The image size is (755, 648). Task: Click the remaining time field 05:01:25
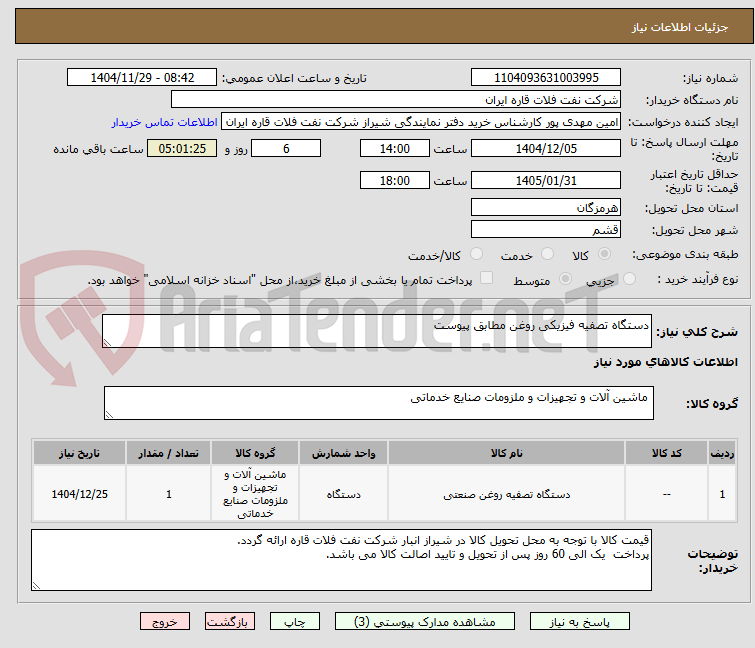[x=182, y=148]
